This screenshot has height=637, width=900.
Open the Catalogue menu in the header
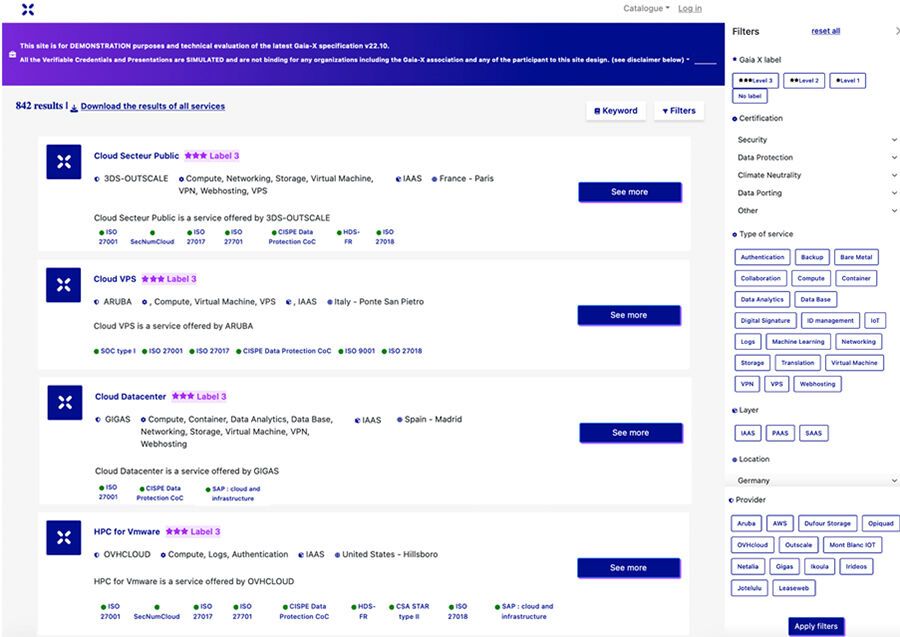[x=646, y=9]
